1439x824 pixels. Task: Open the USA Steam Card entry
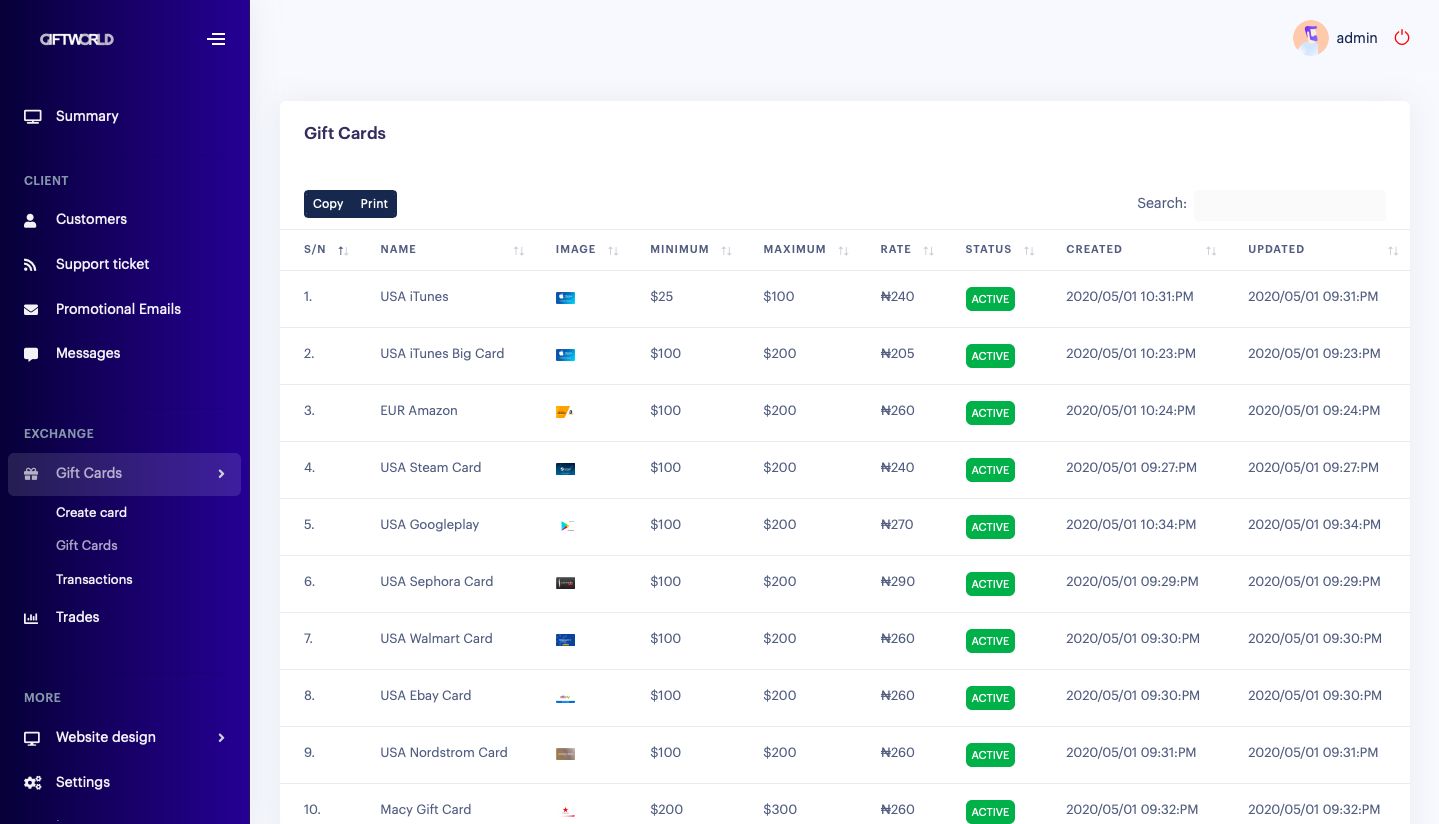[x=430, y=467]
